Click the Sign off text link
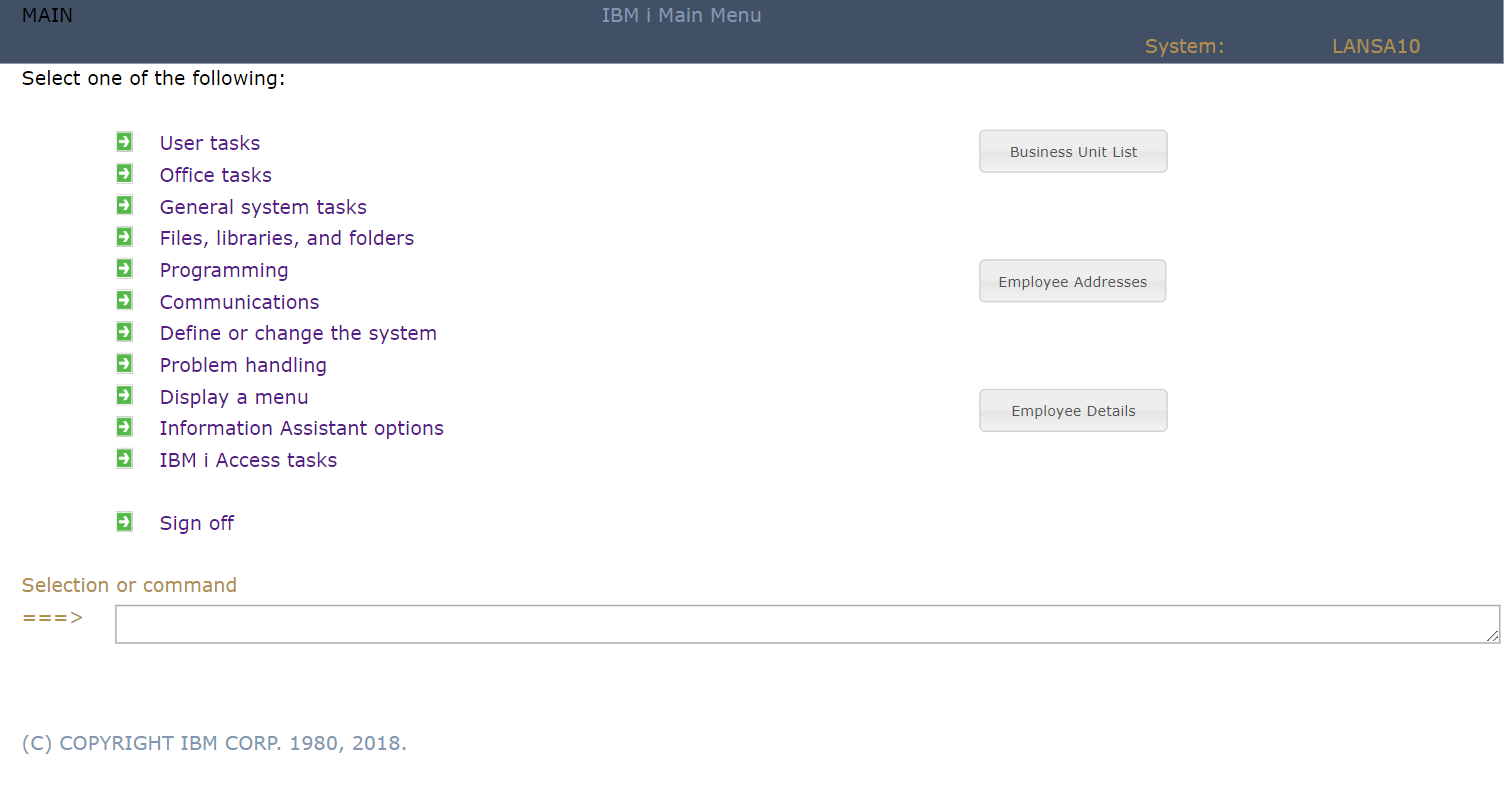Image resolution: width=1505 pixels, height=804 pixels. point(197,523)
